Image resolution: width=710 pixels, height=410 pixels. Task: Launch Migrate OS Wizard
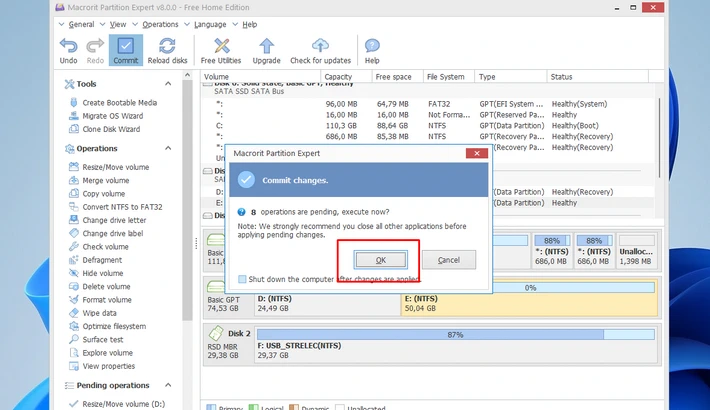point(106,116)
